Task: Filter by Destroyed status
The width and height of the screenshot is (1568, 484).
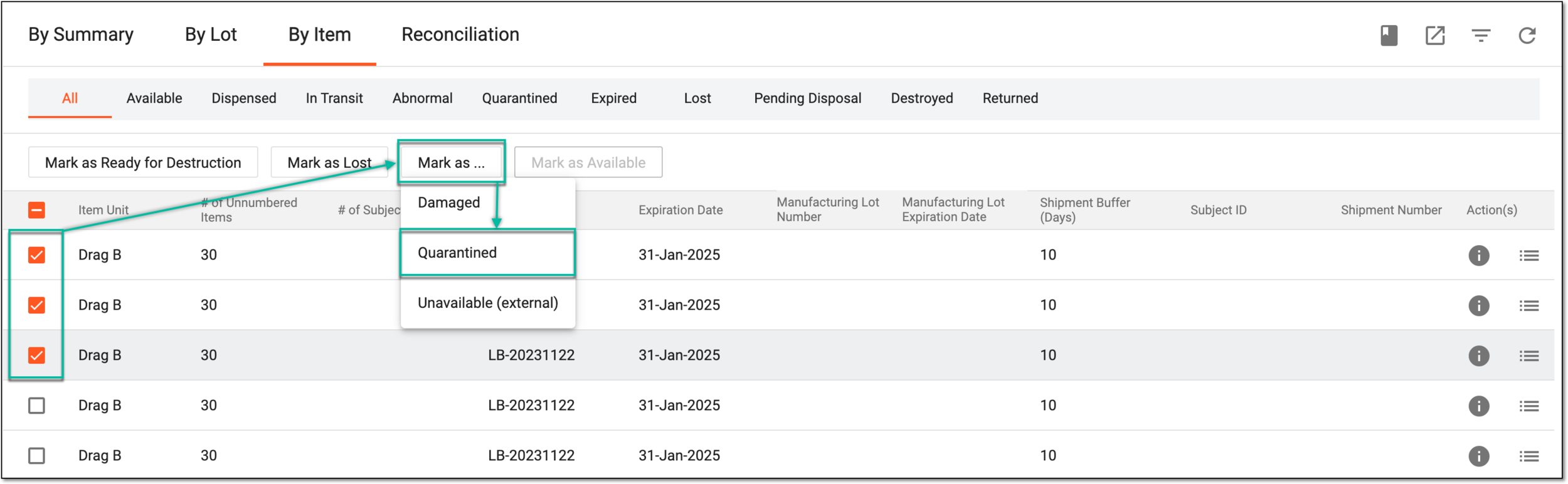Action: click(x=922, y=98)
